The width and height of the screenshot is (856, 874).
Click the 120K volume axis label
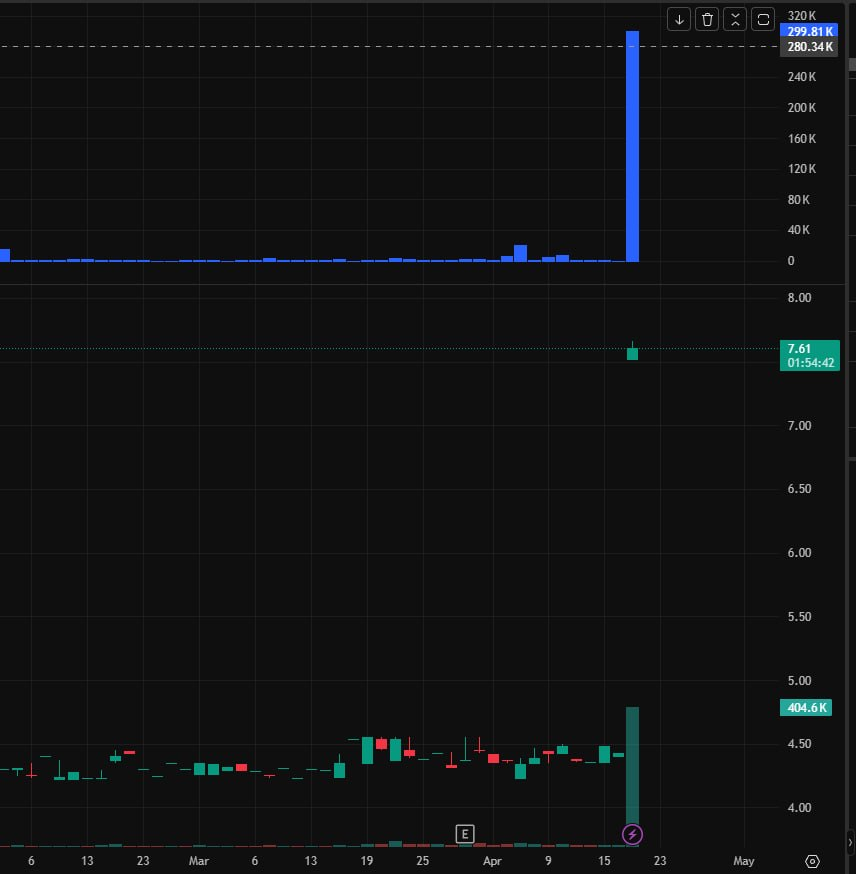pos(801,169)
